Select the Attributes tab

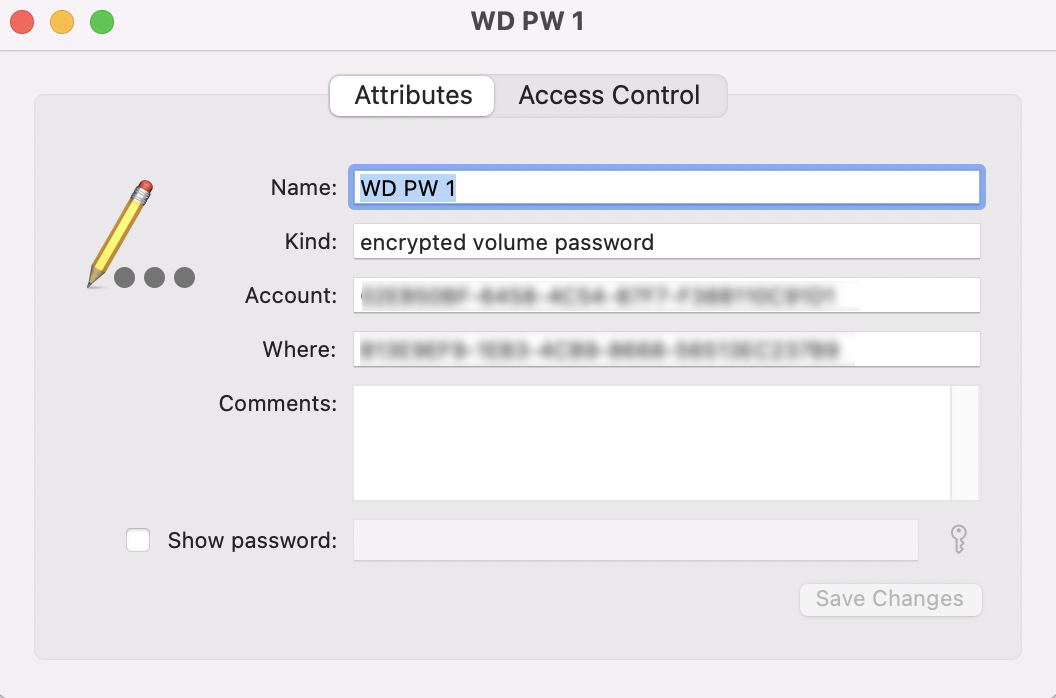[x=413, y=96]
